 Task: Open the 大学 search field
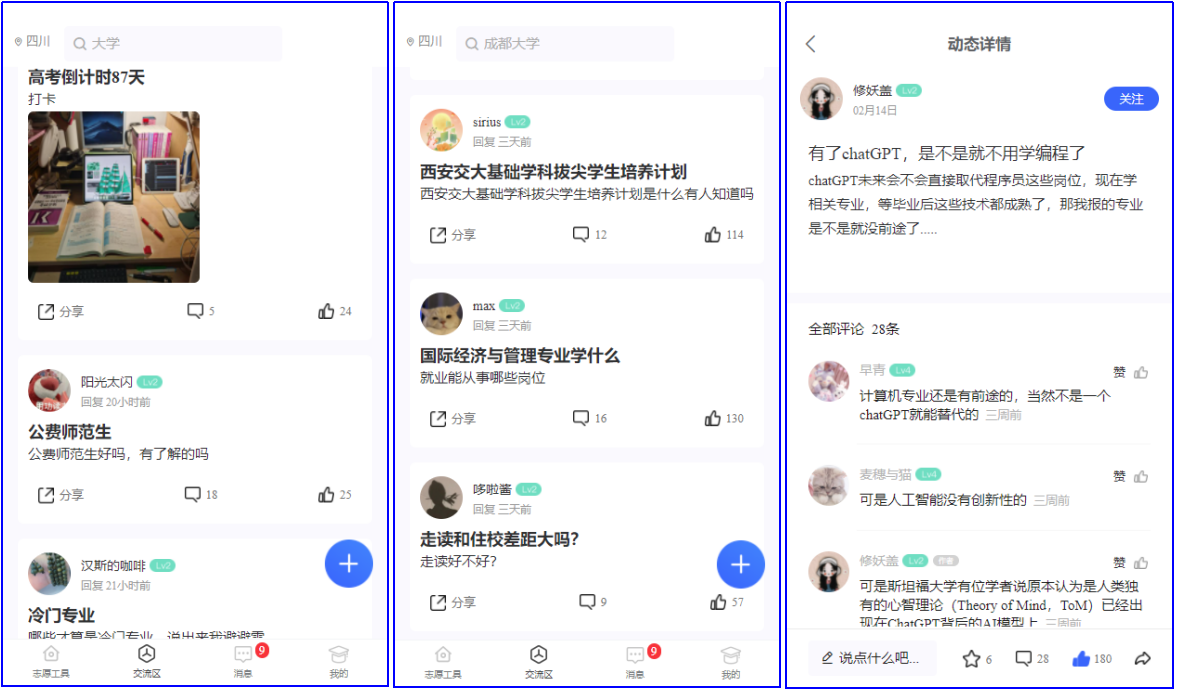(173, 44)
